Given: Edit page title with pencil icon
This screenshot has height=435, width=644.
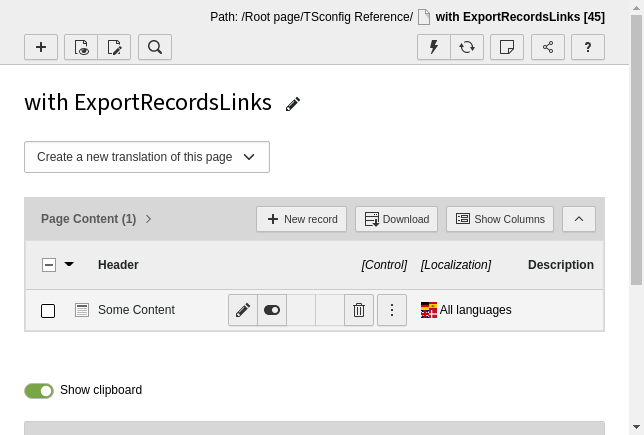Looking at the screenshot, I should (293, 104).
